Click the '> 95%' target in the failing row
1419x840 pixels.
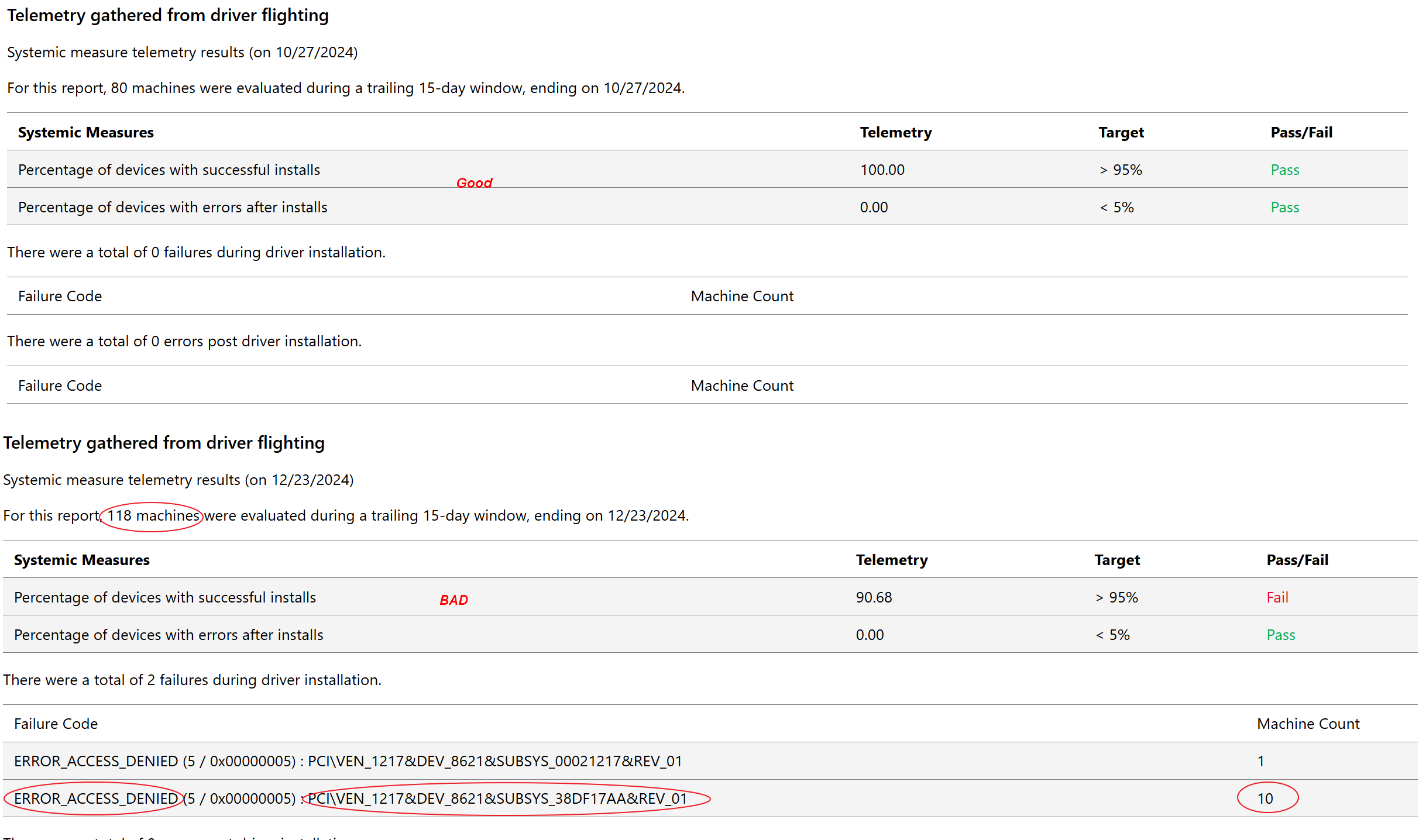(x=1116, y=597)
